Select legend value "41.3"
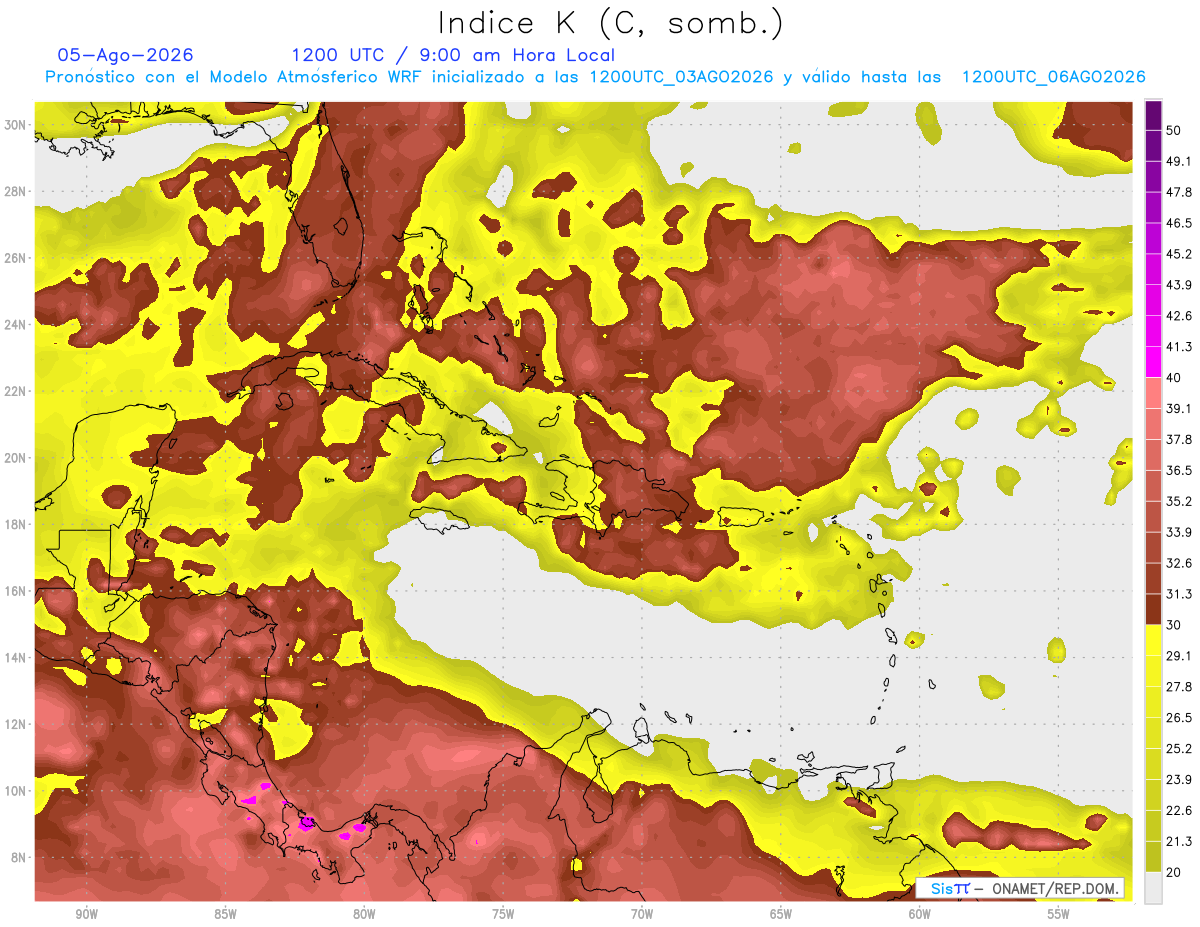Image resolution: width=1200 pixels, height=927 pixels. point(1179,347)
